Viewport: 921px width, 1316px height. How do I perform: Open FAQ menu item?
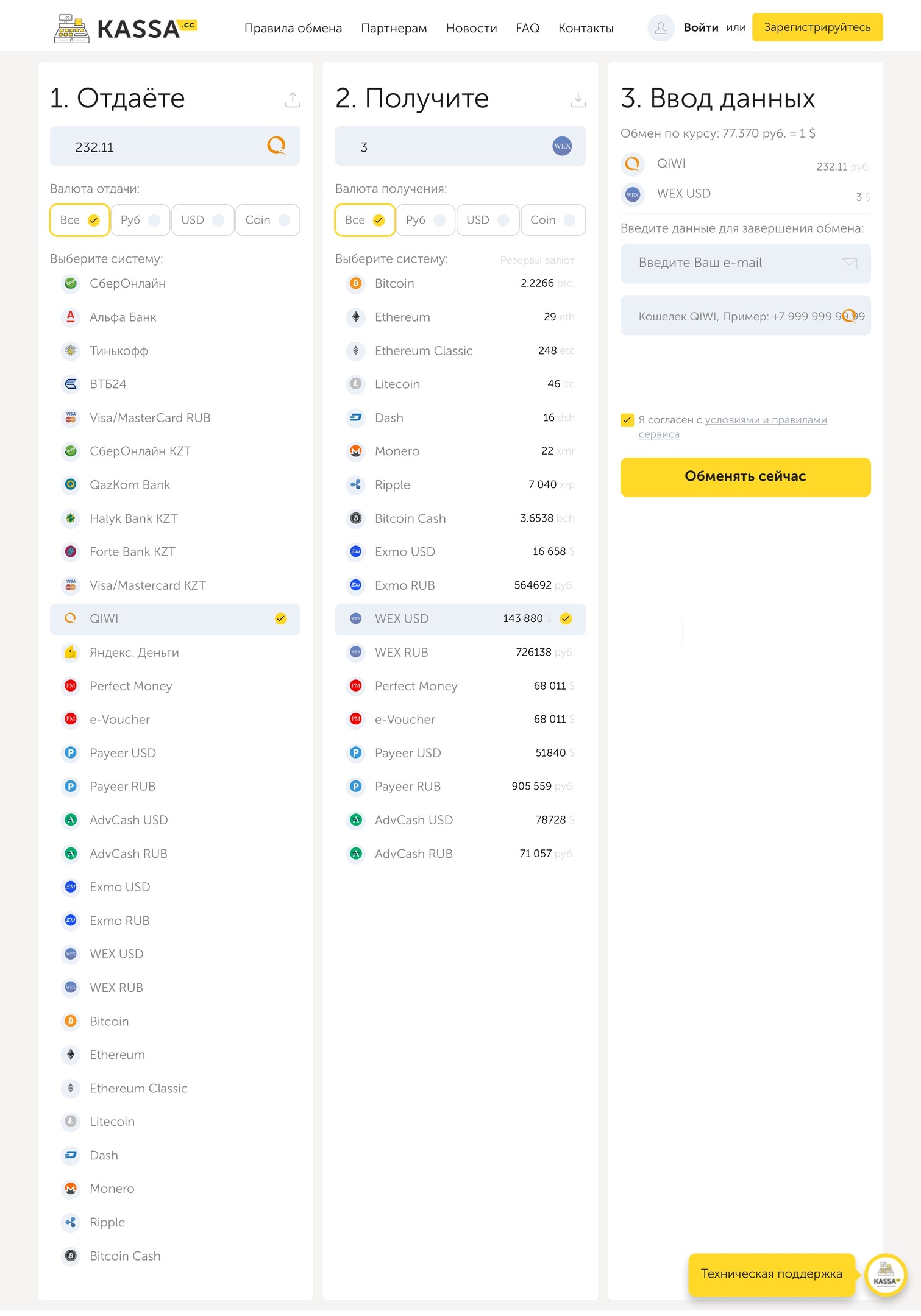coord(528,28)
